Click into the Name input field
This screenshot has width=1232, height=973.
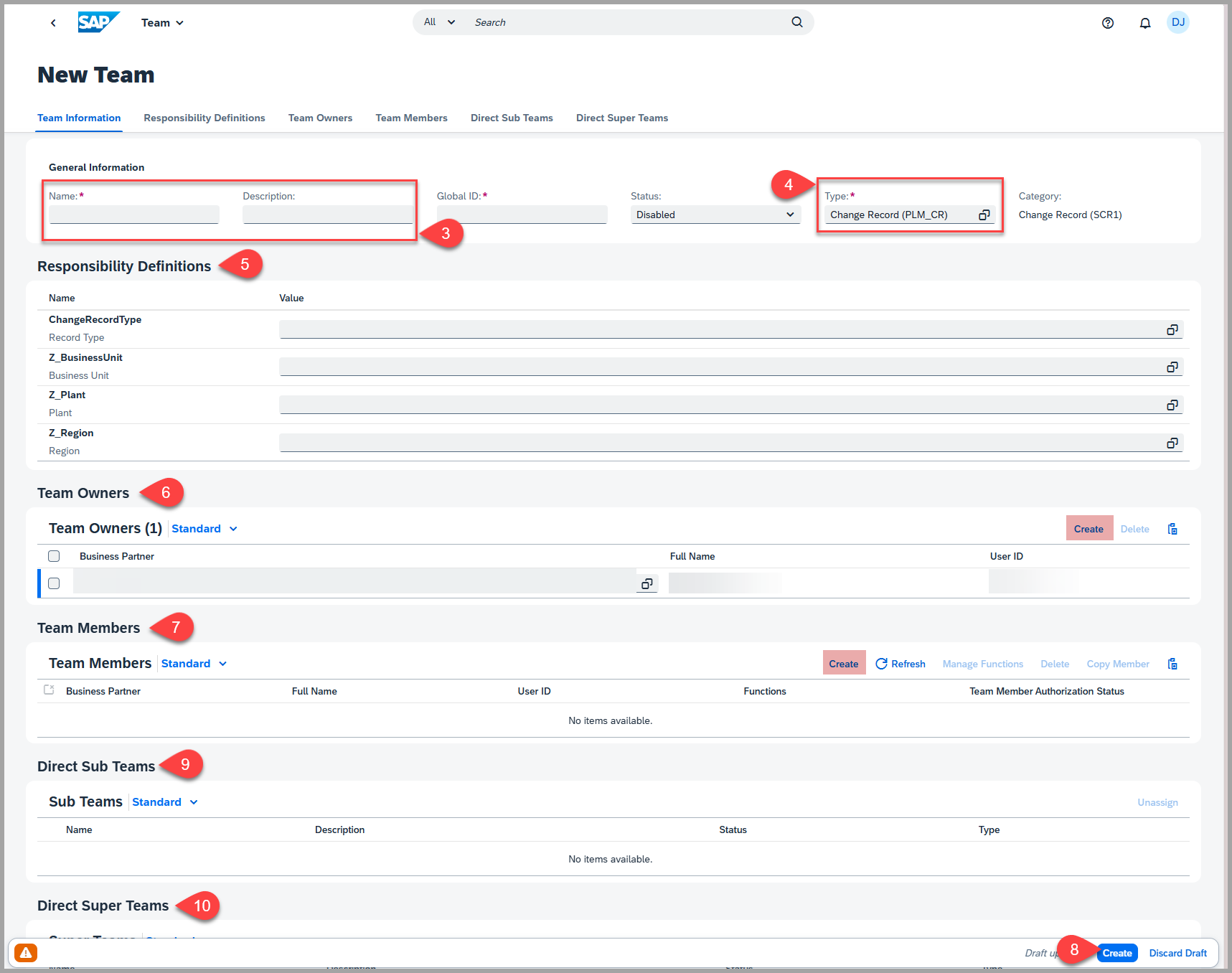pyautogui.click(x=134, y=215)
